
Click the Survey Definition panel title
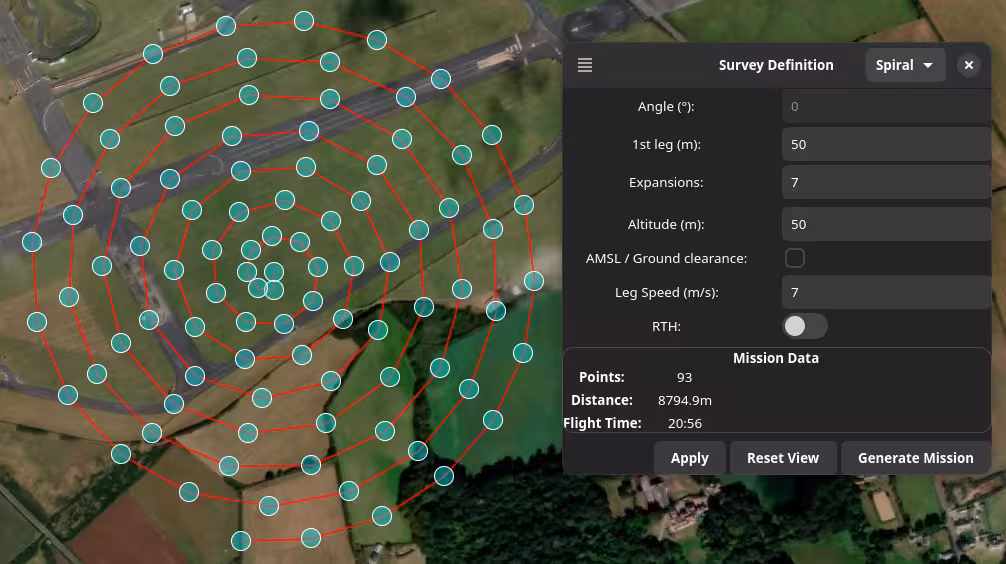click(775, 65)
